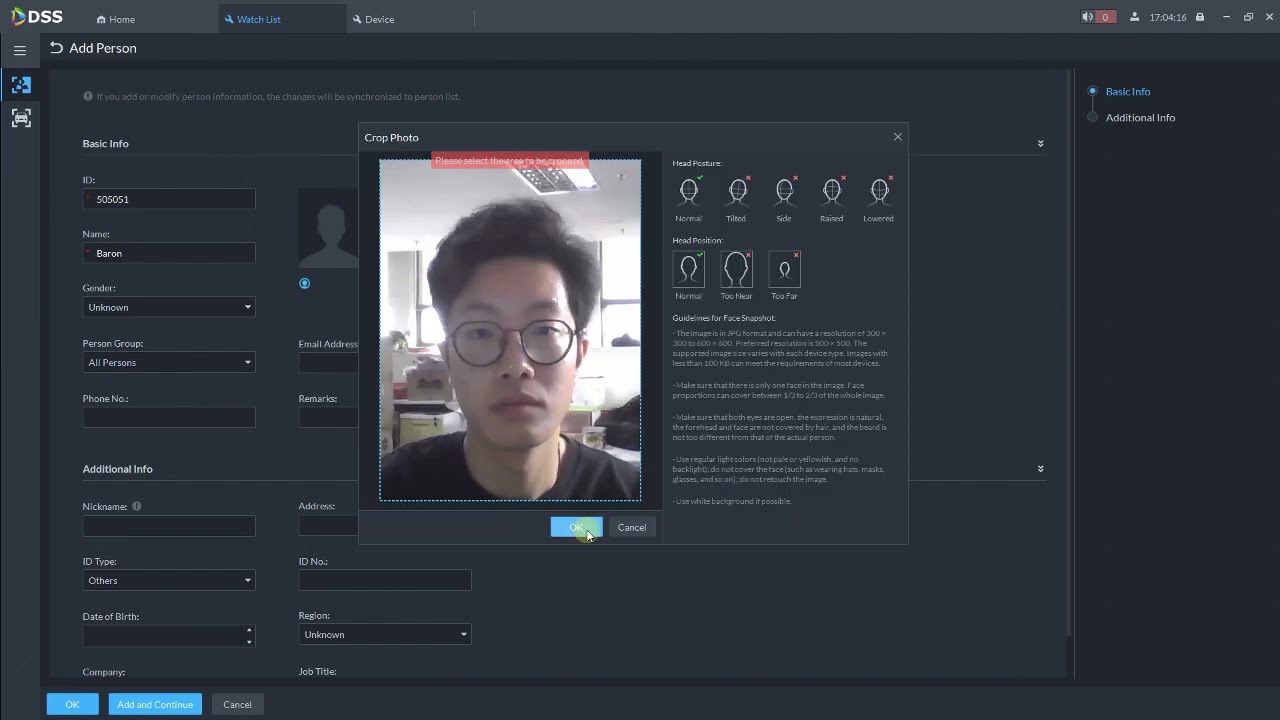
Task: Open the hamburger navigation menu
Action: pos(20,49)
